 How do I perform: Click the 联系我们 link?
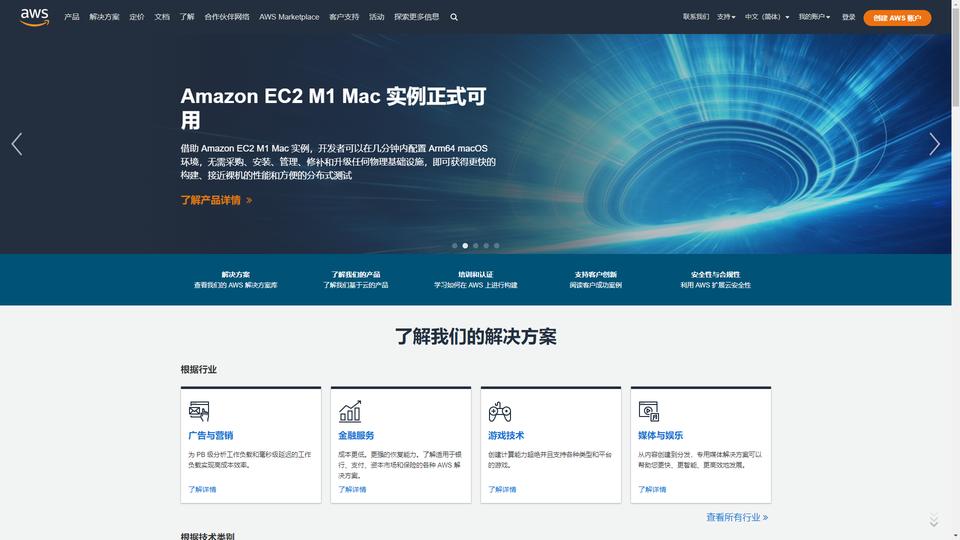(x=696, y=17)
